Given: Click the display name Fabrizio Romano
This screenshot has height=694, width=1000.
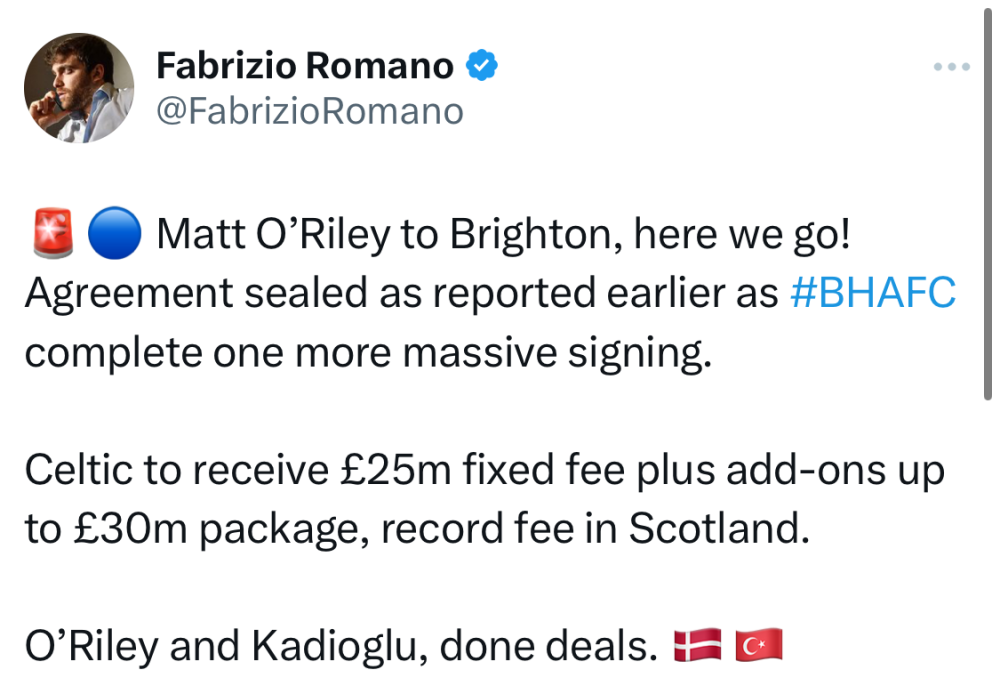Looking at the screenshot, I should (x=304, y=66).
